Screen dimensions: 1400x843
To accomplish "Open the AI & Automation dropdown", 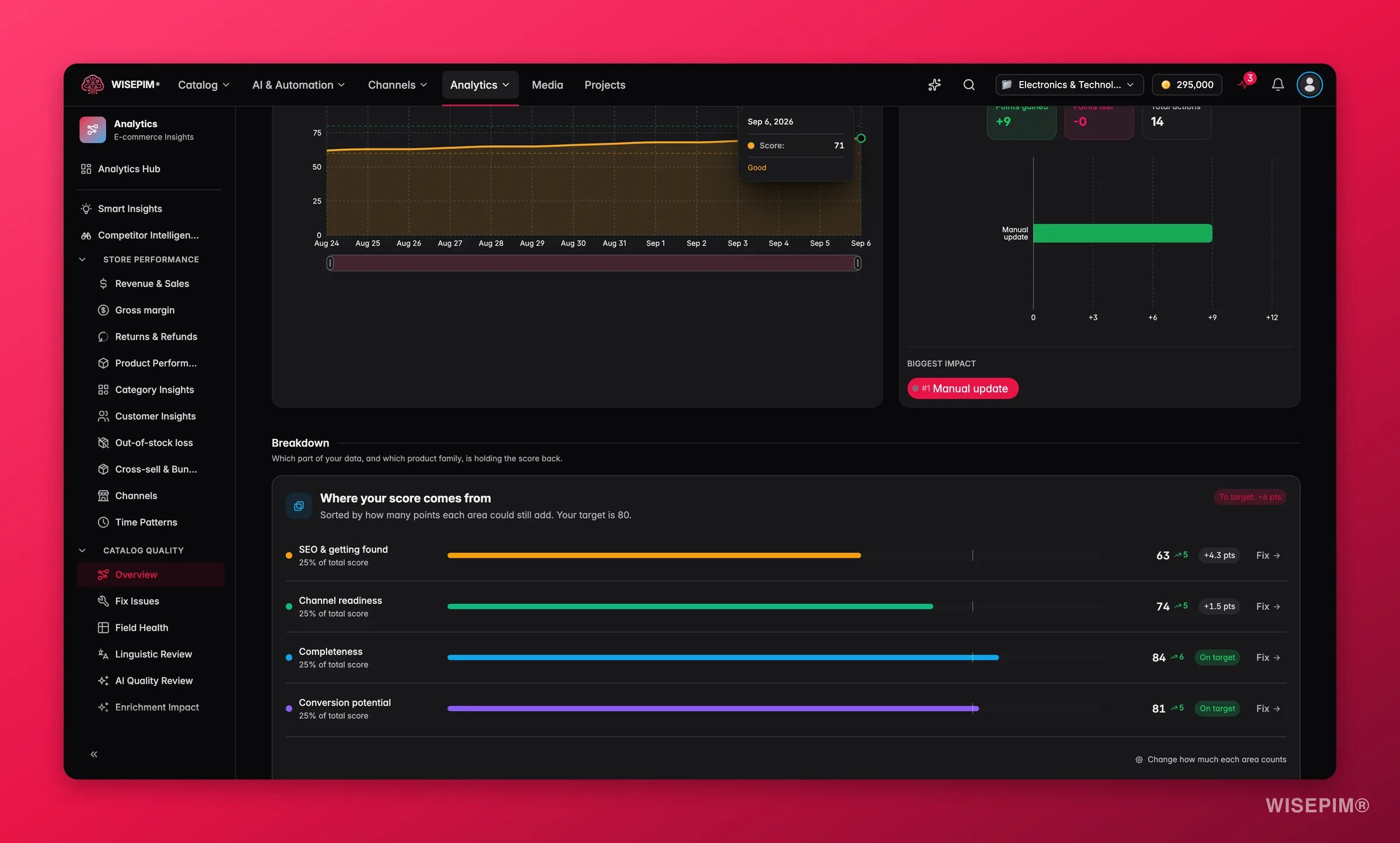I will coord(299,85).
